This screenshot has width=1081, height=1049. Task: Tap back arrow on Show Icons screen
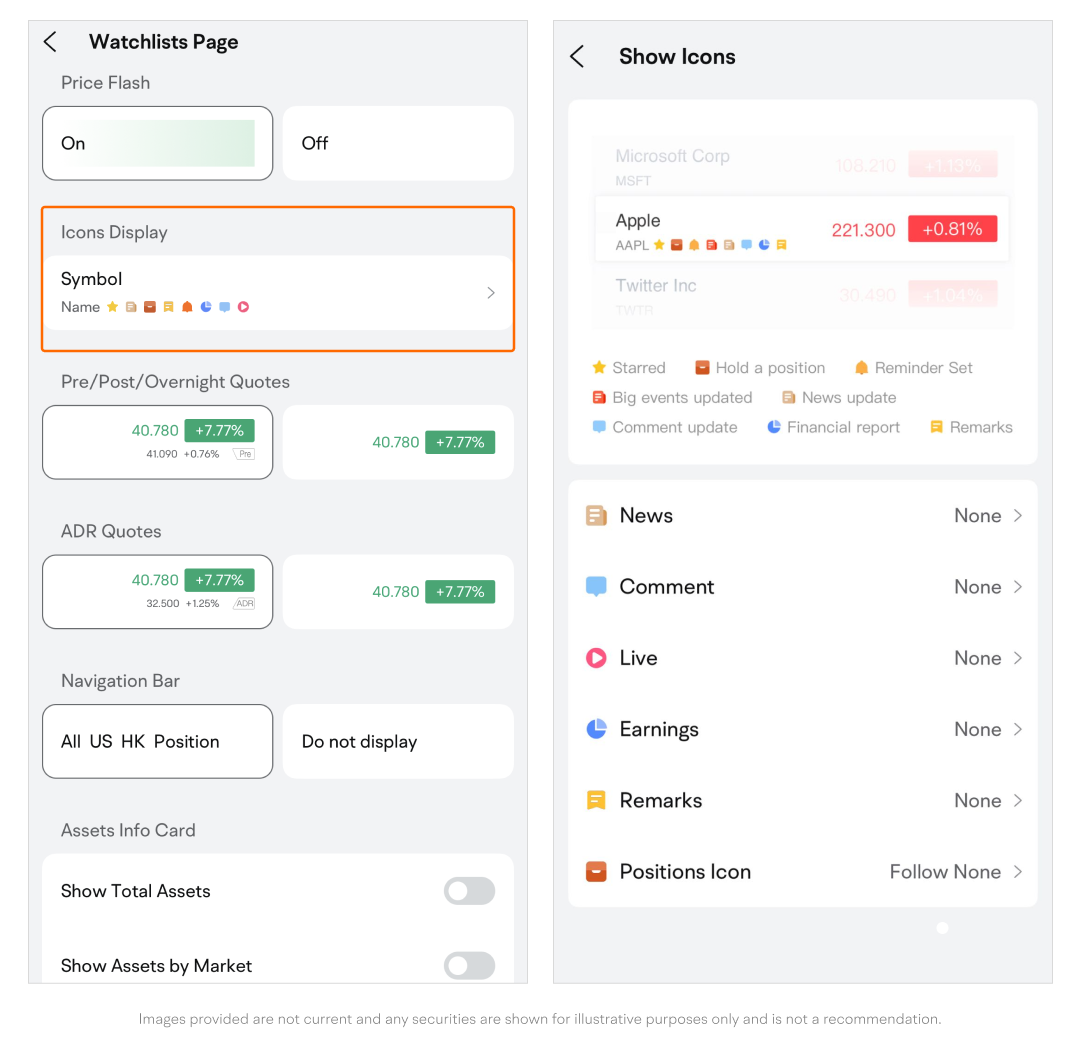click(x=577, y=57)
